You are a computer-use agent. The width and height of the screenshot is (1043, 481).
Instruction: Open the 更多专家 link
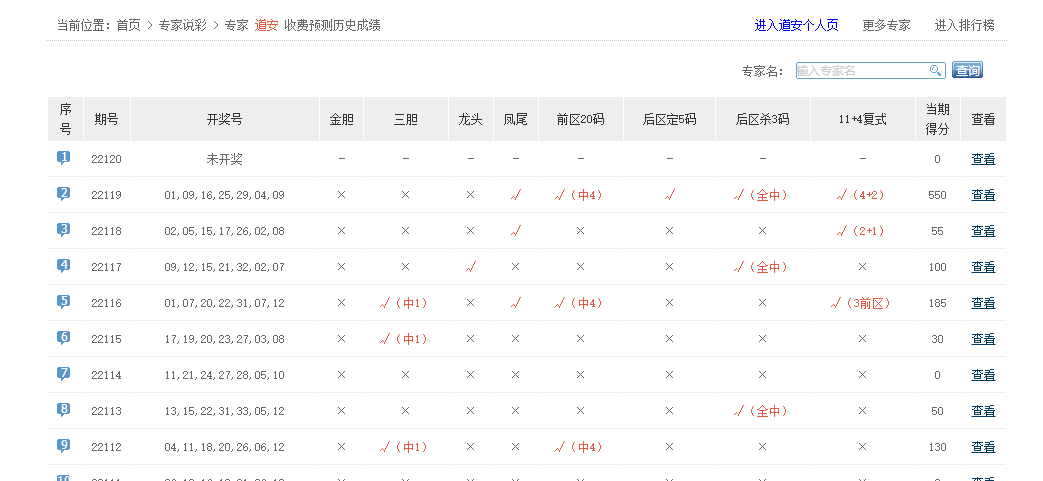coord(886,25)
